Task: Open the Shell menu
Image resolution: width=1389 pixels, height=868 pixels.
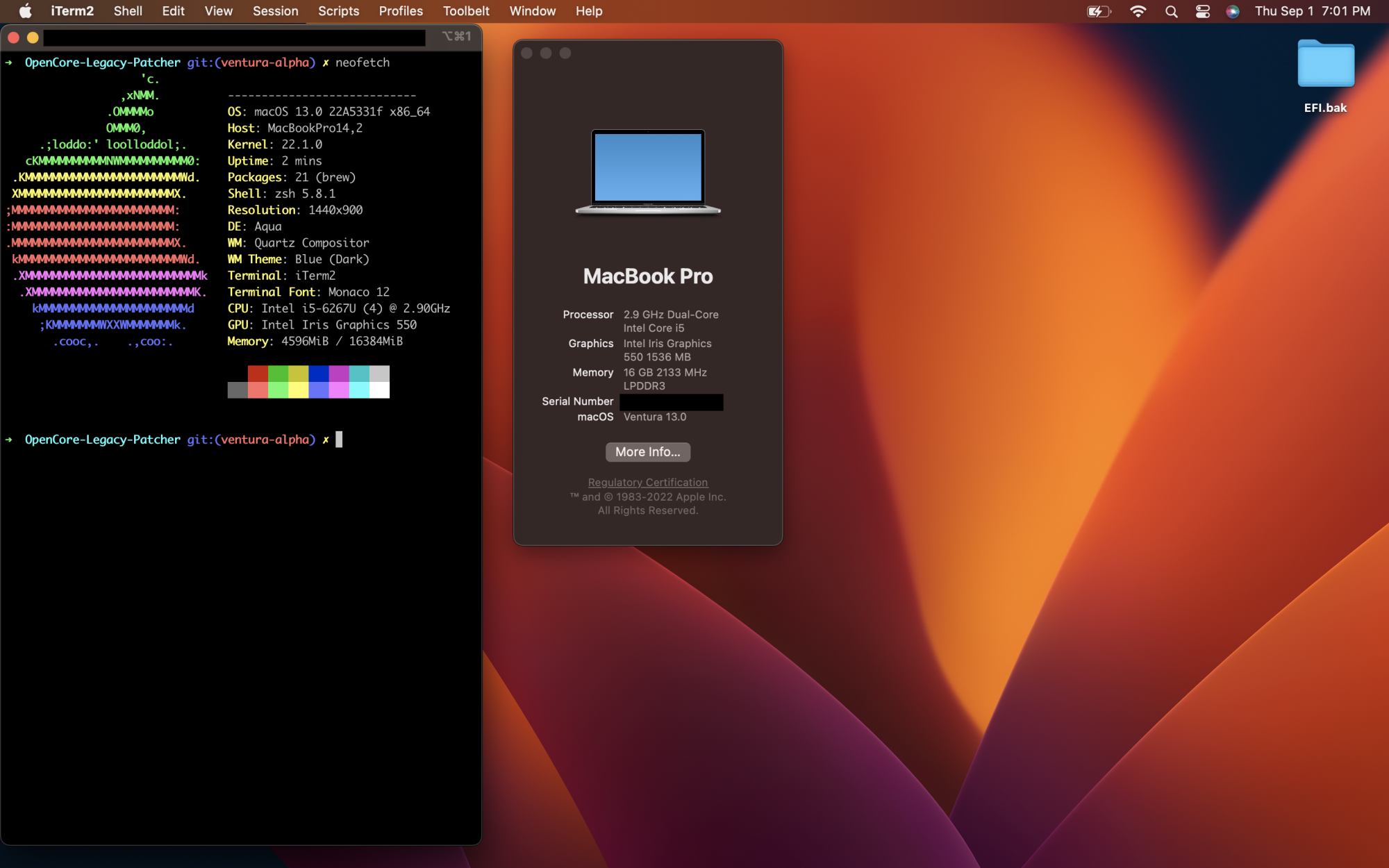Action: (x=128, y=11)
